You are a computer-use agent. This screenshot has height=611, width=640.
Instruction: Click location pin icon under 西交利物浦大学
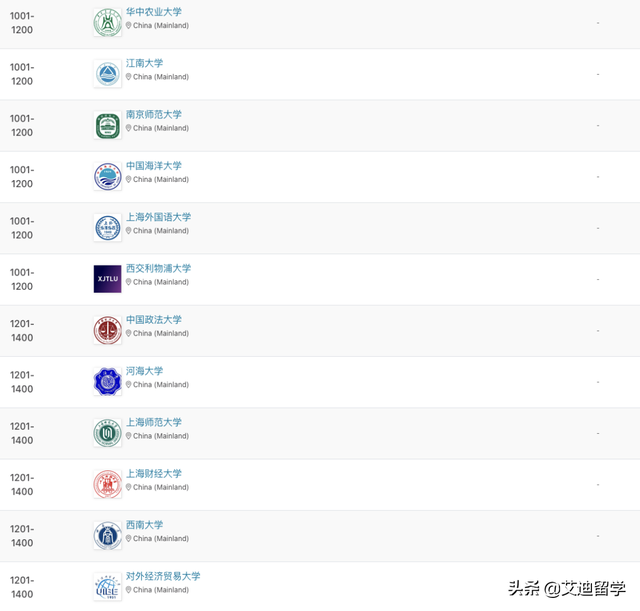pos(129,282)
